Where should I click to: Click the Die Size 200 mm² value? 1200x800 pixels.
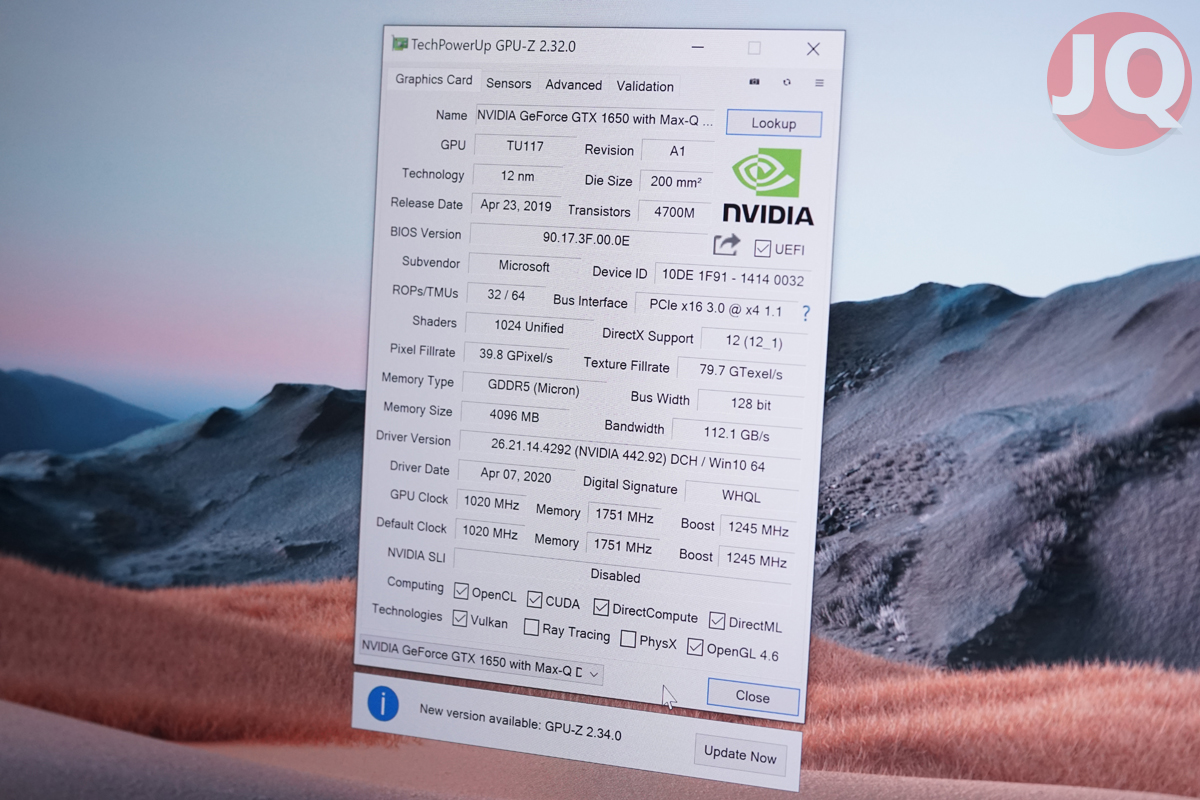pyautogui.click(x=676, y=182)
